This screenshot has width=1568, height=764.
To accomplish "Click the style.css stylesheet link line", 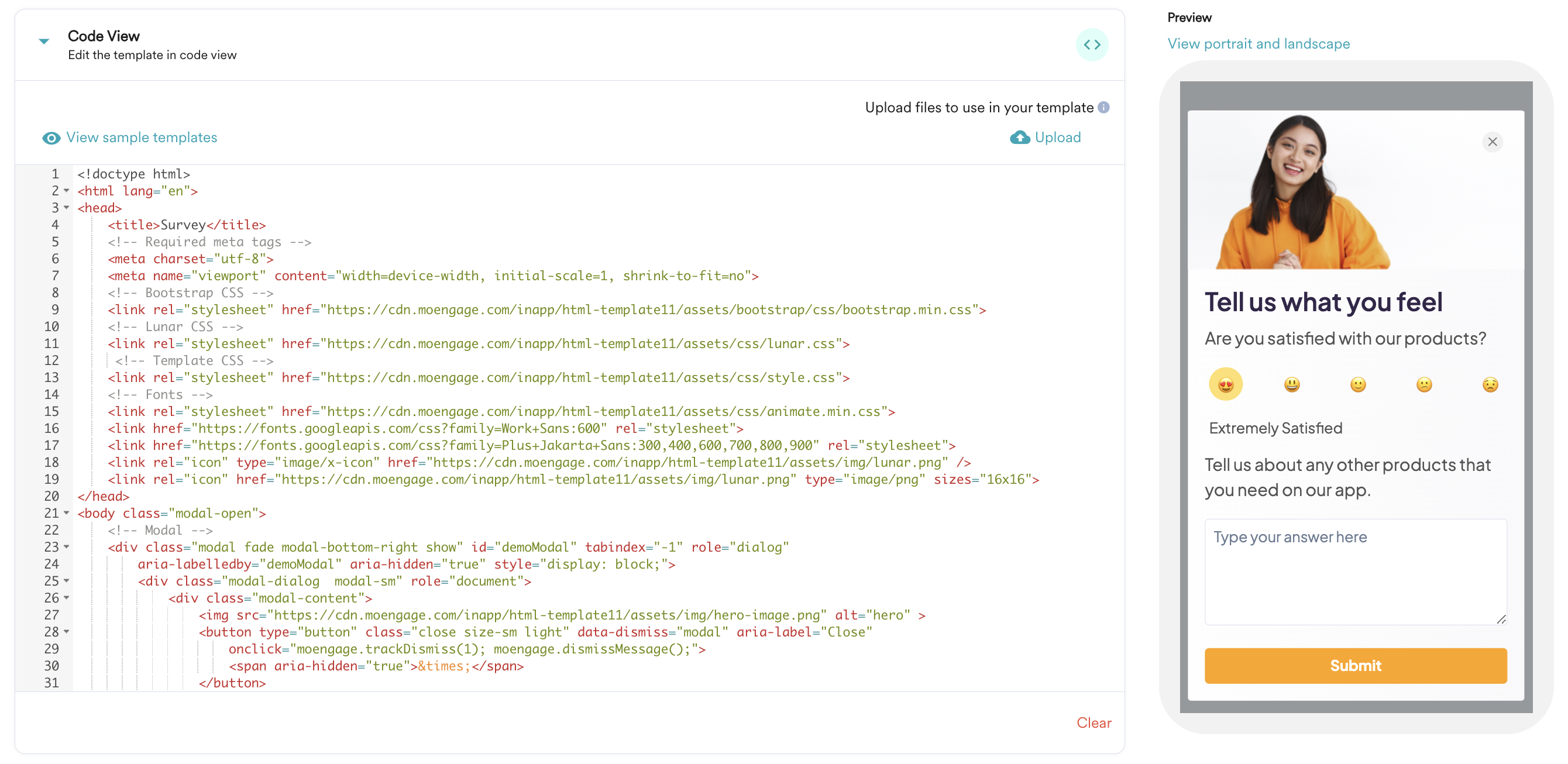I will coord(479,377).
